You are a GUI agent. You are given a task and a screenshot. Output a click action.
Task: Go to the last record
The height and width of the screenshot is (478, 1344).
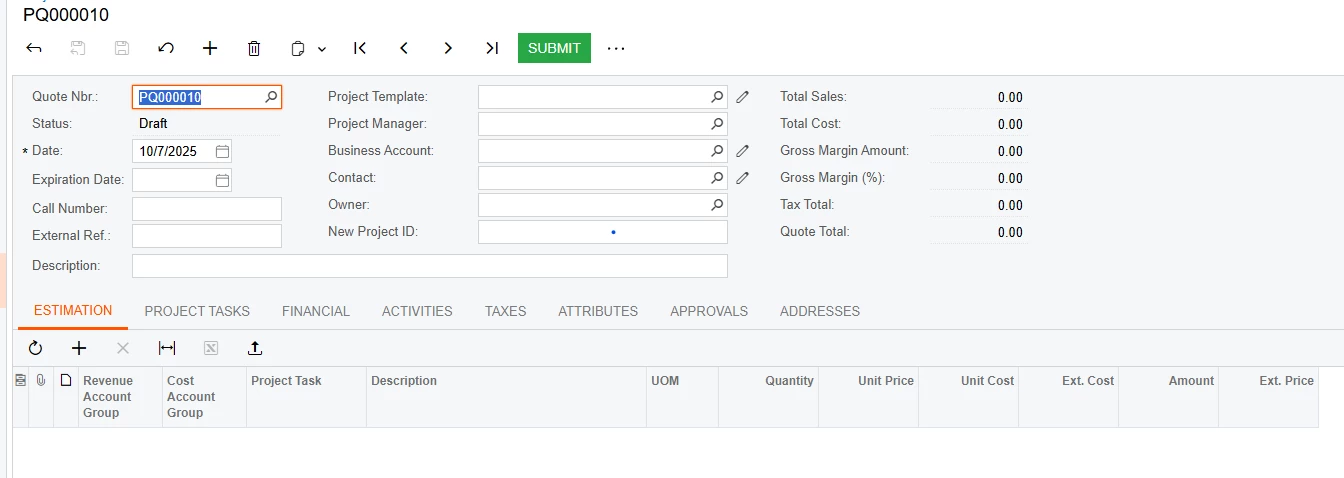pos(492,48)
